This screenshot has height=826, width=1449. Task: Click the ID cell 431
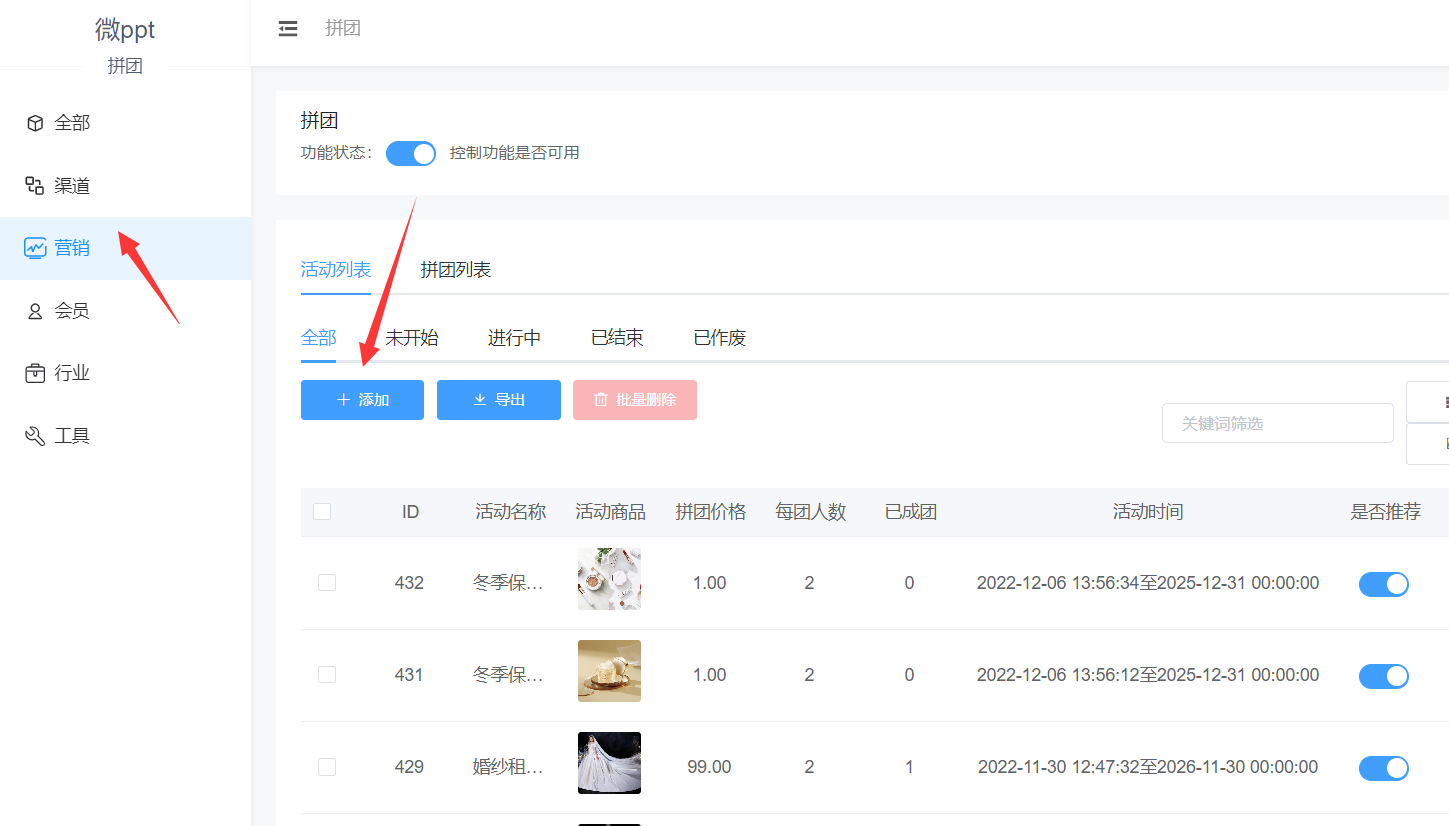point(409,675)
